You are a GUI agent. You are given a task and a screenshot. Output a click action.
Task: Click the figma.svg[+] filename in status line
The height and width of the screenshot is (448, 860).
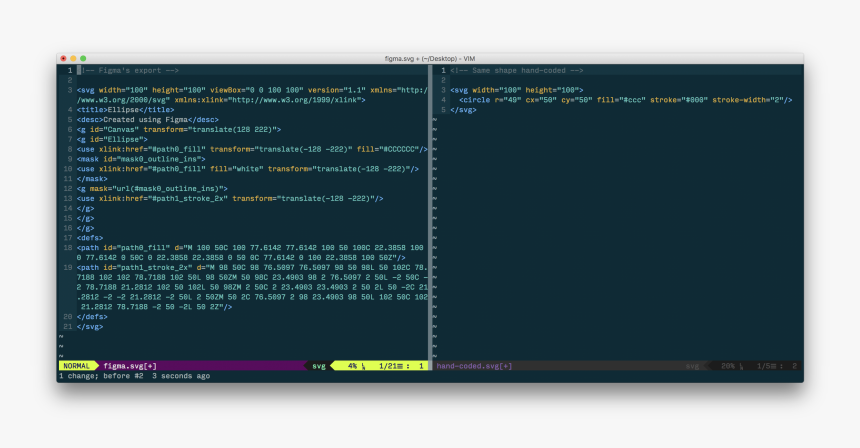(130, 366)
